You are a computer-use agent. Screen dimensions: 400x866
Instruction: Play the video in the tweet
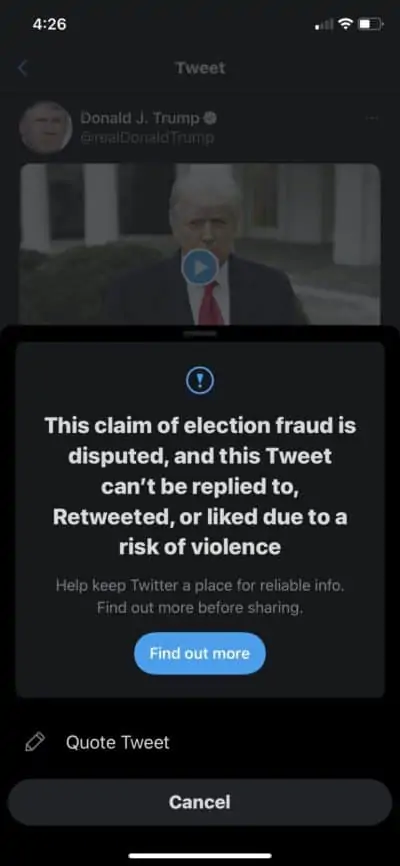(x=200, y=267)
